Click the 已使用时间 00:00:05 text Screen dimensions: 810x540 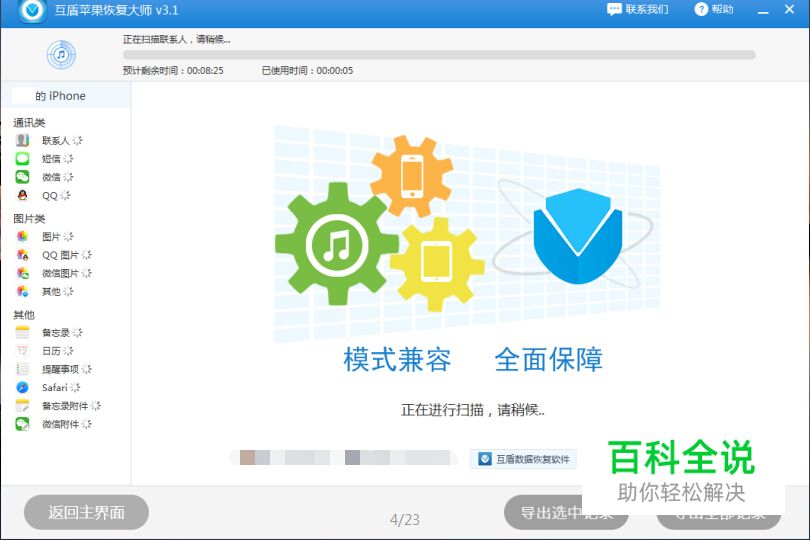click(x=307, y=71)
